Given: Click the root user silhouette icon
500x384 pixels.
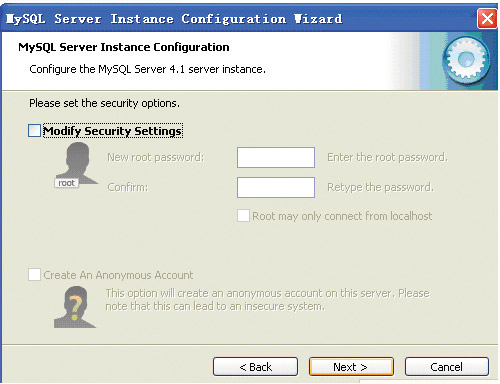Looking at the screenshot, I should click(x=77, y=163).
